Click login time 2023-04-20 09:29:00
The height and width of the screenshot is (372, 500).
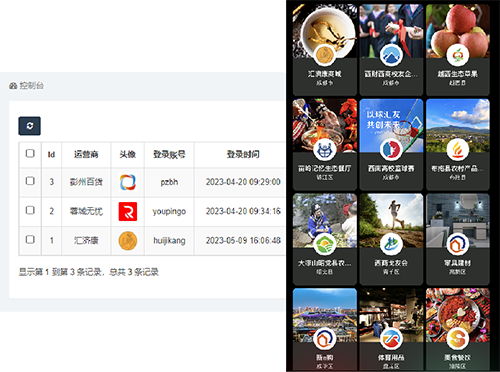click(243, 182)
